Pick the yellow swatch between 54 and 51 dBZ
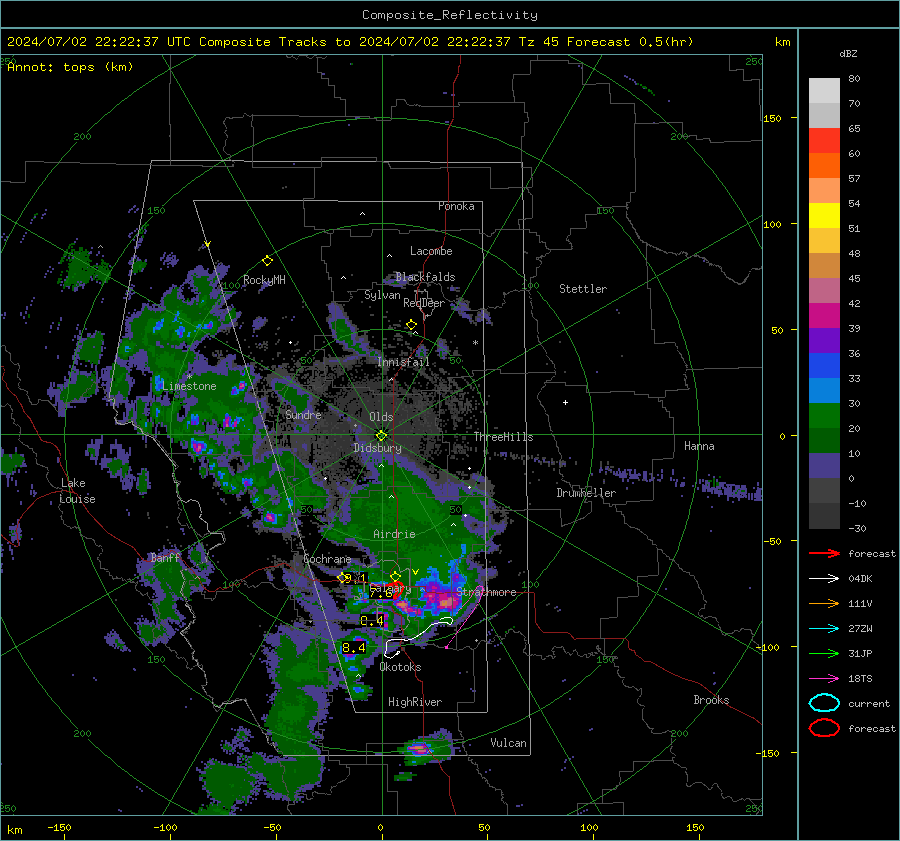 [824, 216]
